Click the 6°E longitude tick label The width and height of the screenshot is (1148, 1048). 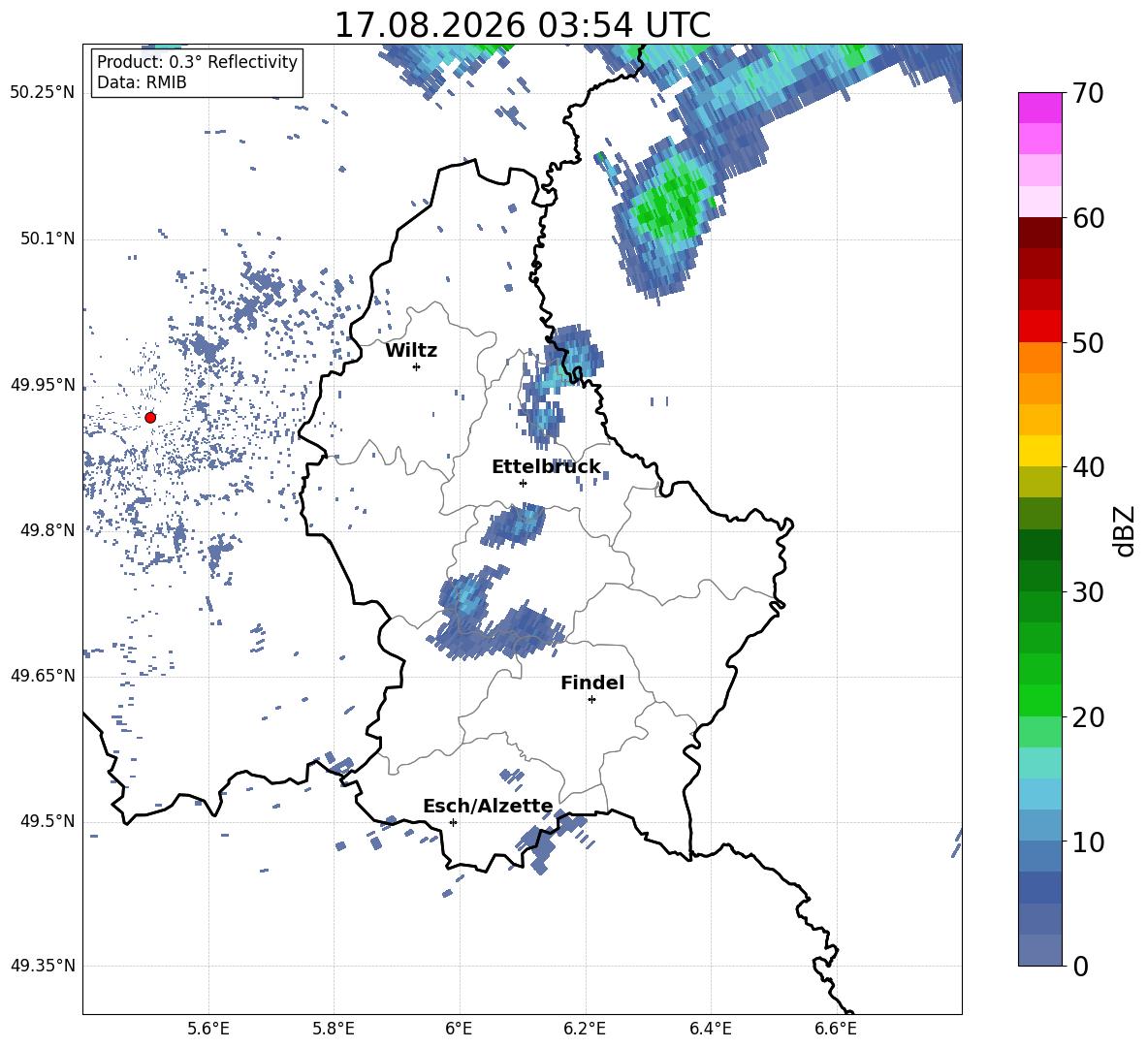click(459, 1029)
